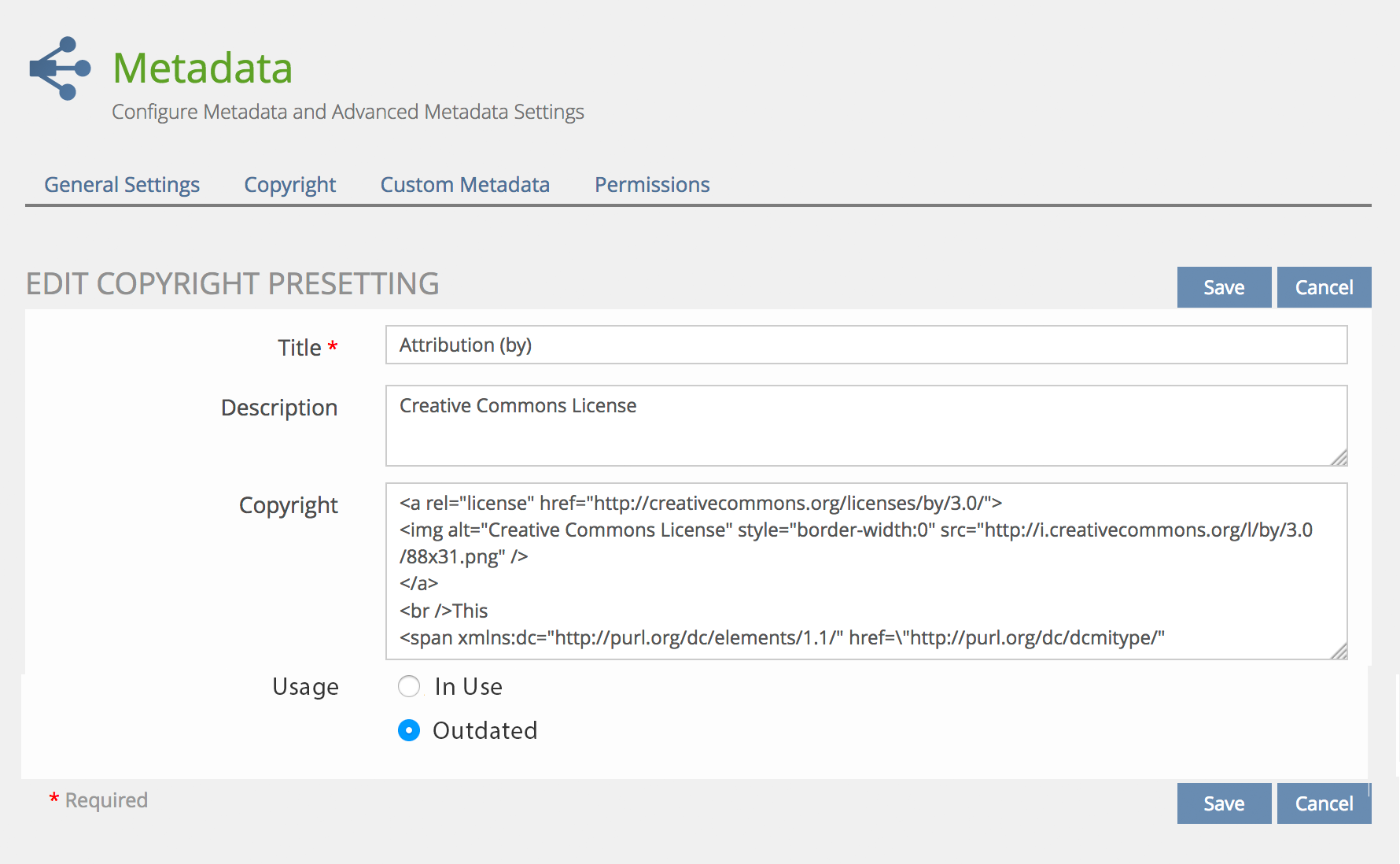Select the Outdated radio button
The height and width of the screenshot is (864, 1400).
pyautogui.click(x=409, y=731)
